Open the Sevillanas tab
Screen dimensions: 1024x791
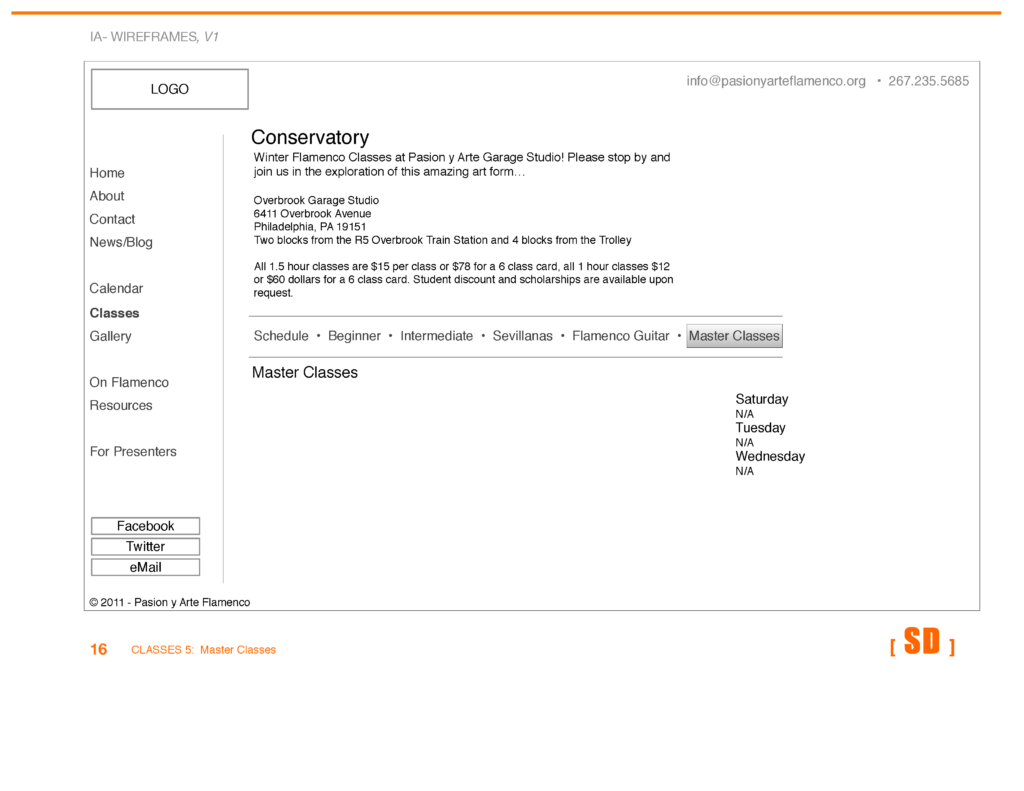522,336
